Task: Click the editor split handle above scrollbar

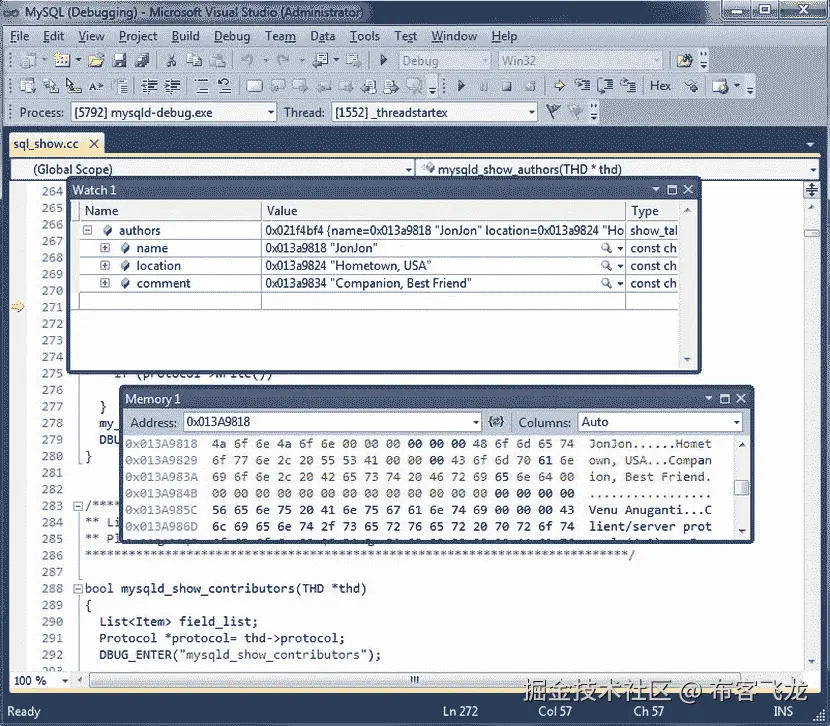Action: [811, 189]
